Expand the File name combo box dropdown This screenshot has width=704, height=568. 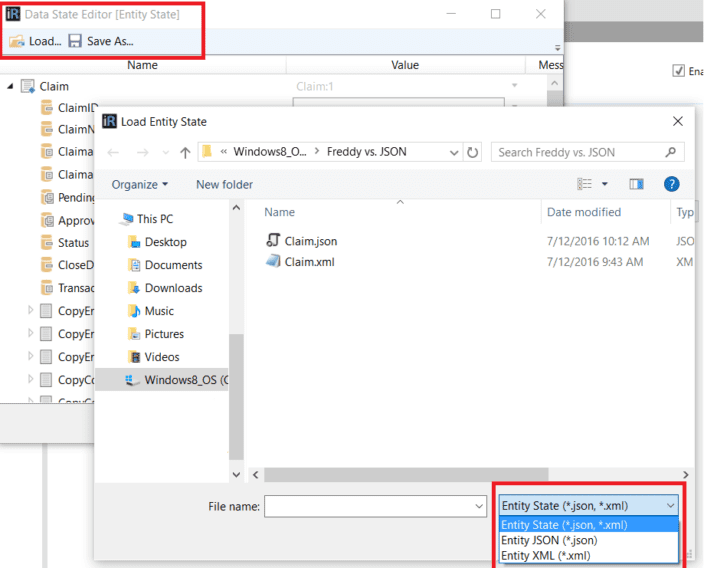(479, 507)
